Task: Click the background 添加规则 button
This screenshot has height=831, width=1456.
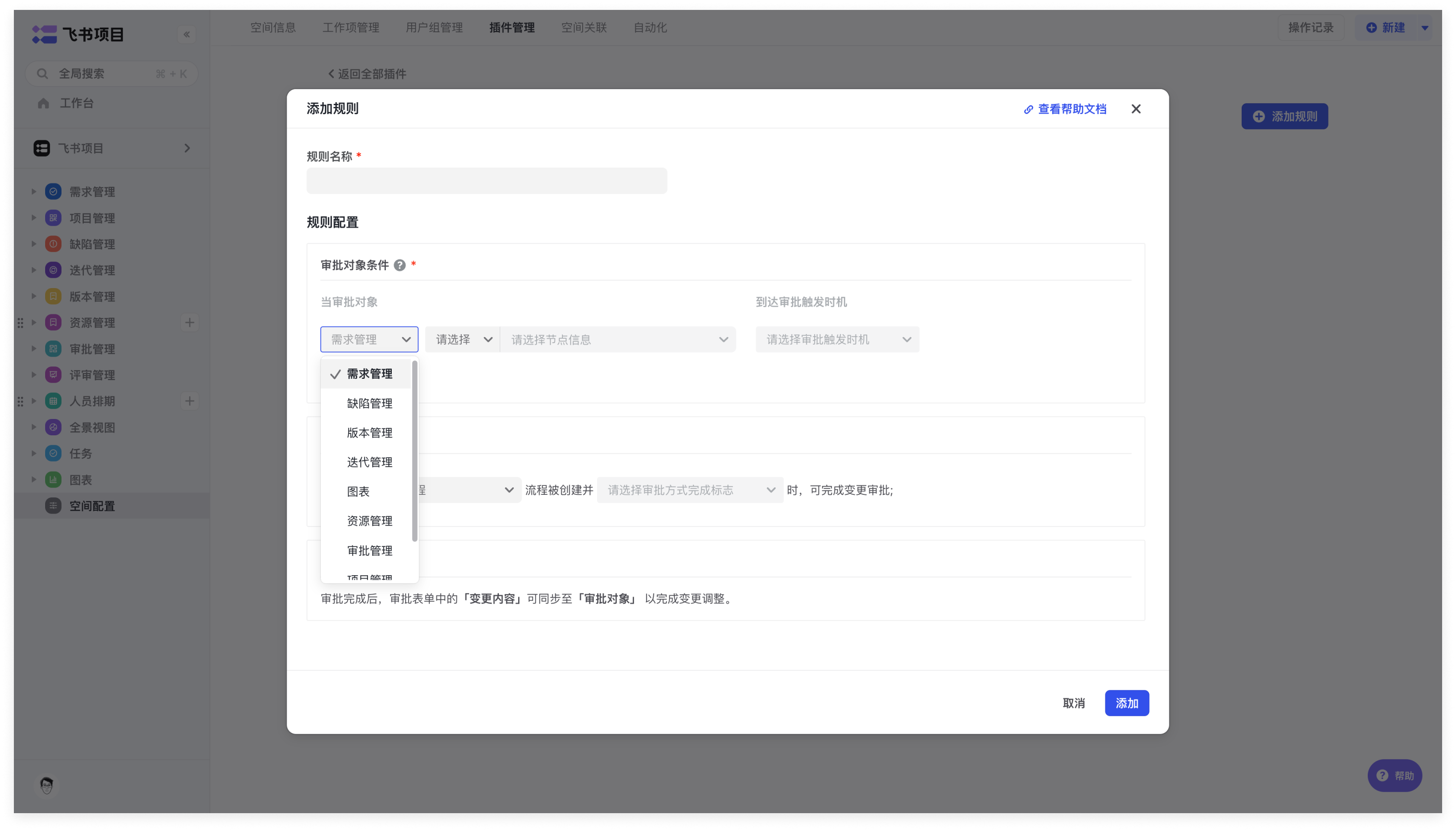Action: click(x=1284, y=117)
